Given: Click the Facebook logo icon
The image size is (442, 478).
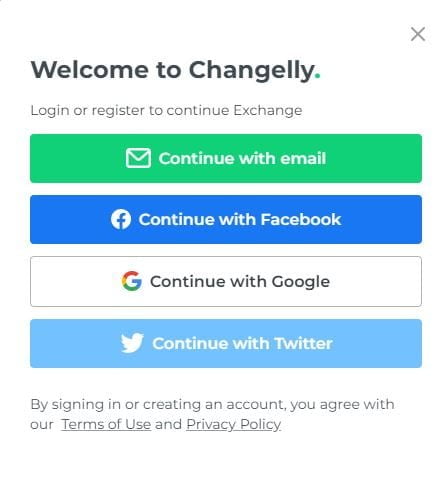Looking at the screenshot, I should coord(121,219).
